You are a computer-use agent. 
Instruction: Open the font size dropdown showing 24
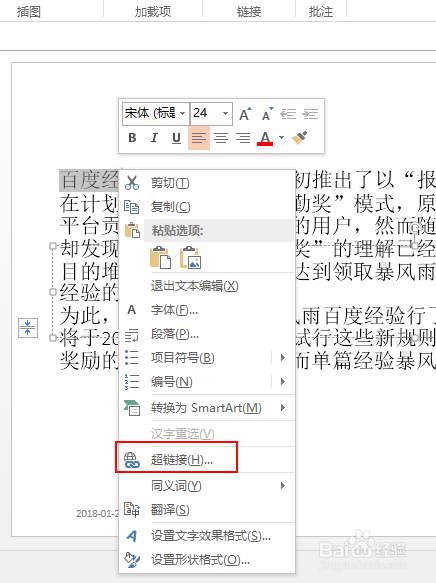coord(225,113)
